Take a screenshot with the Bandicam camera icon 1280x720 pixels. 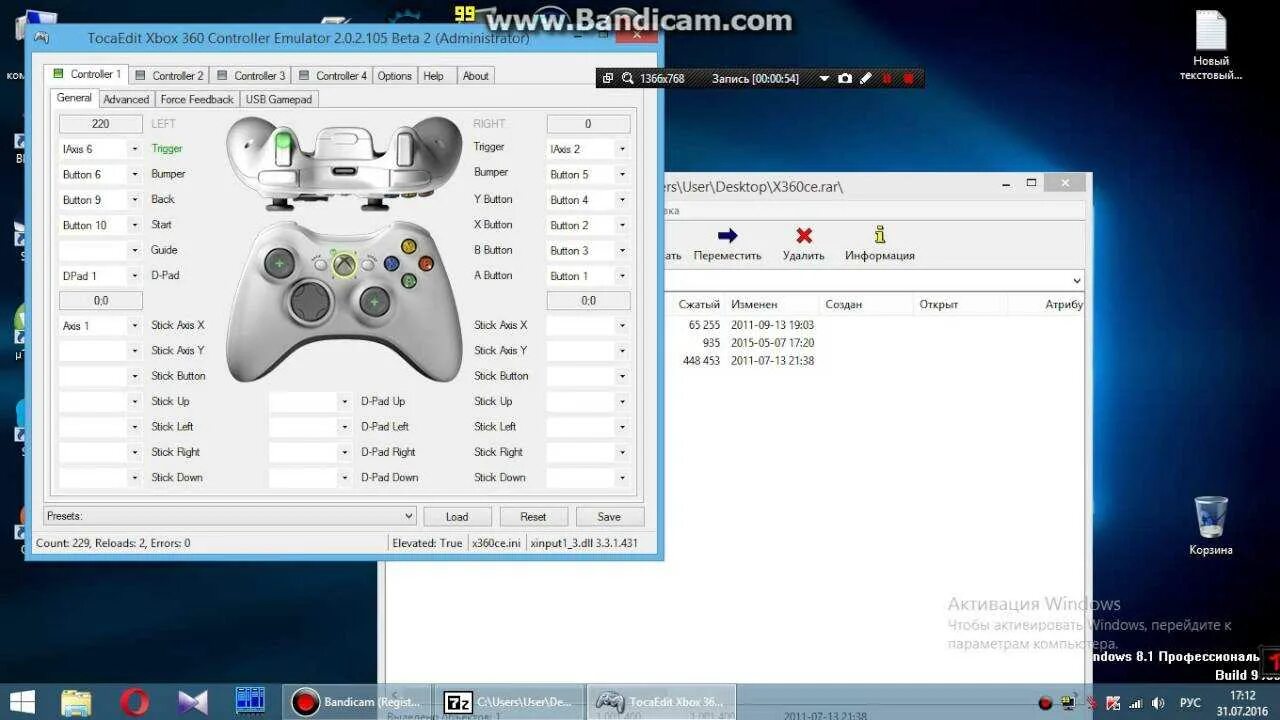click(x=846, y=78)
